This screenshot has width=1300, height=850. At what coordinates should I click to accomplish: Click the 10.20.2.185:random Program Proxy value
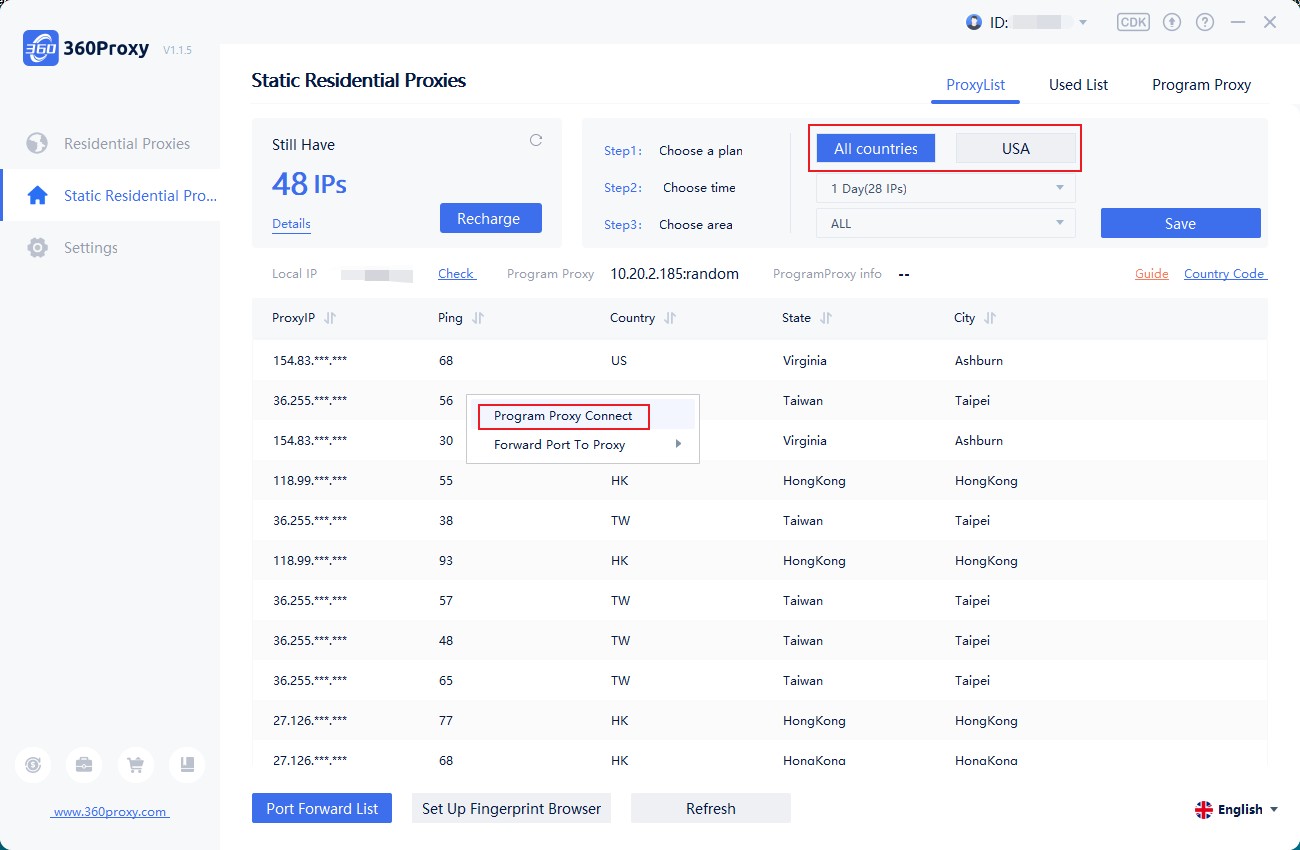675,273
